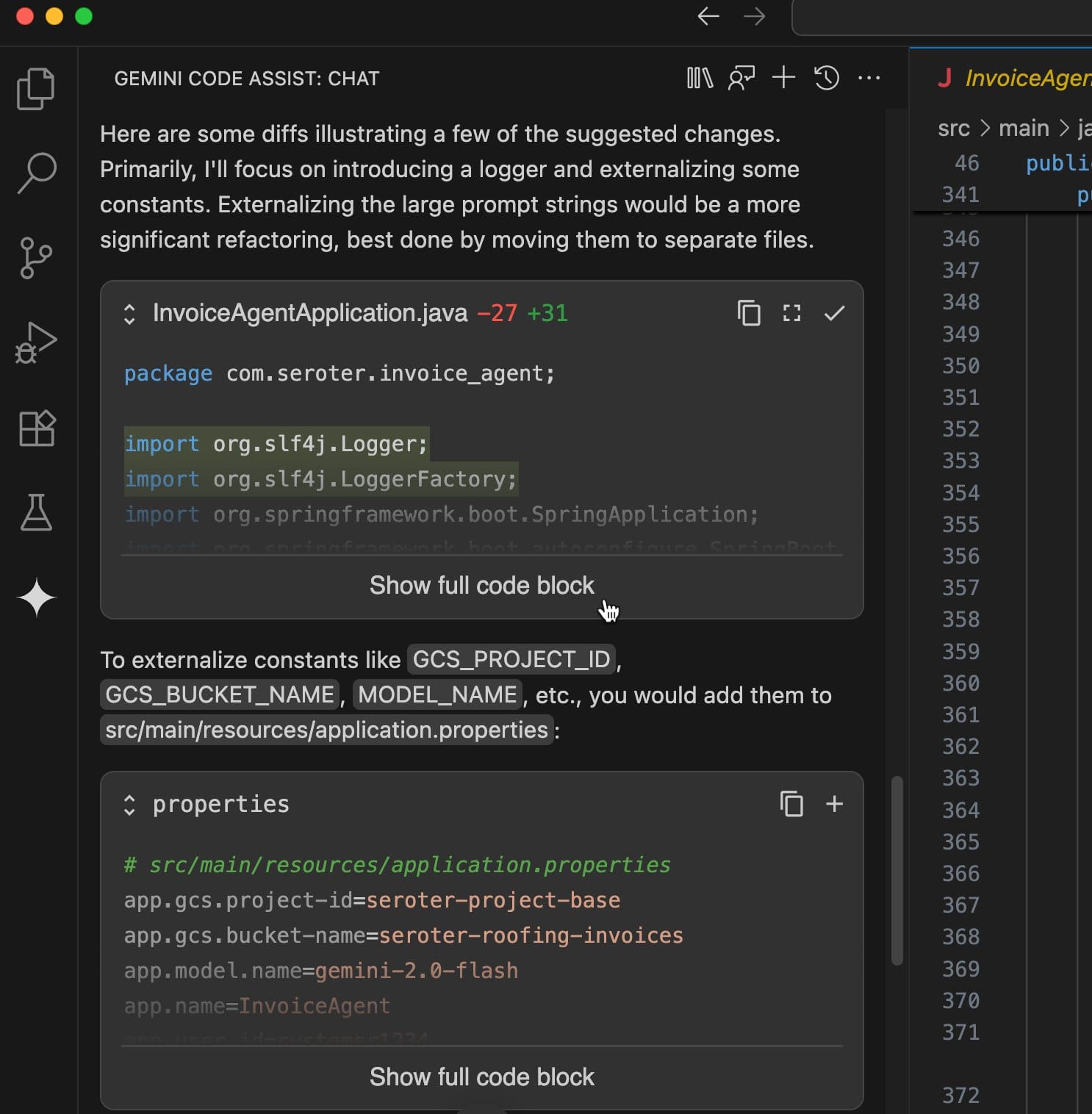Open the Explorer view in activity bar
This screenshot has width=1092, height=1114.
(36, 89)
